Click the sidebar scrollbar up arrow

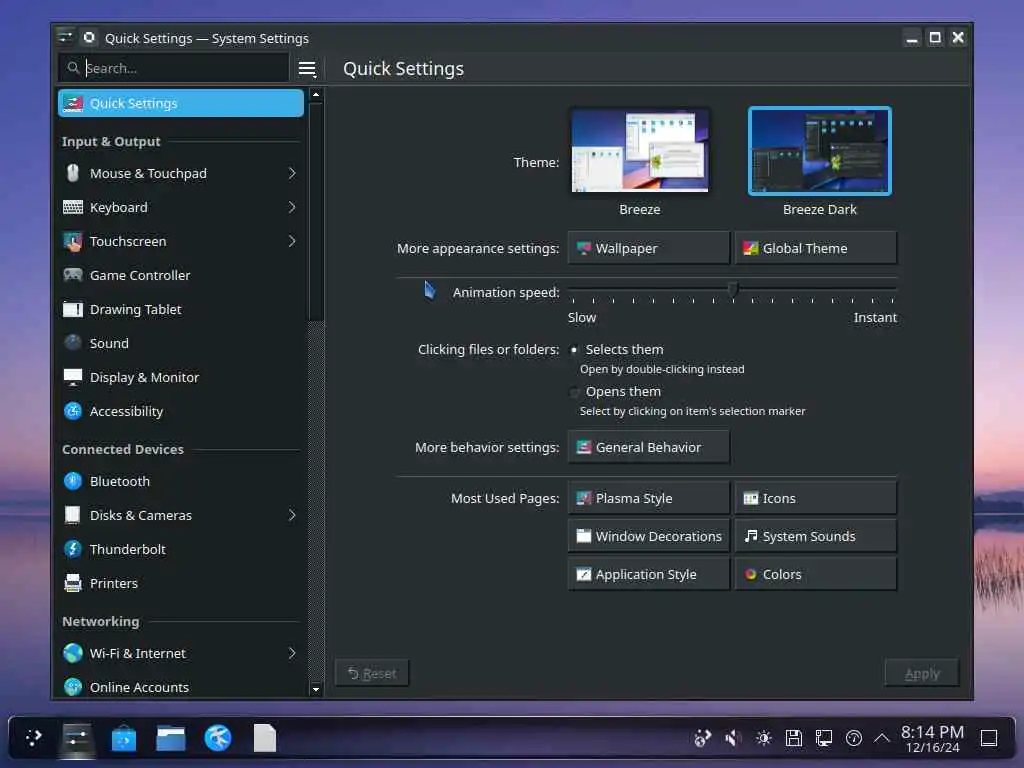316,95
